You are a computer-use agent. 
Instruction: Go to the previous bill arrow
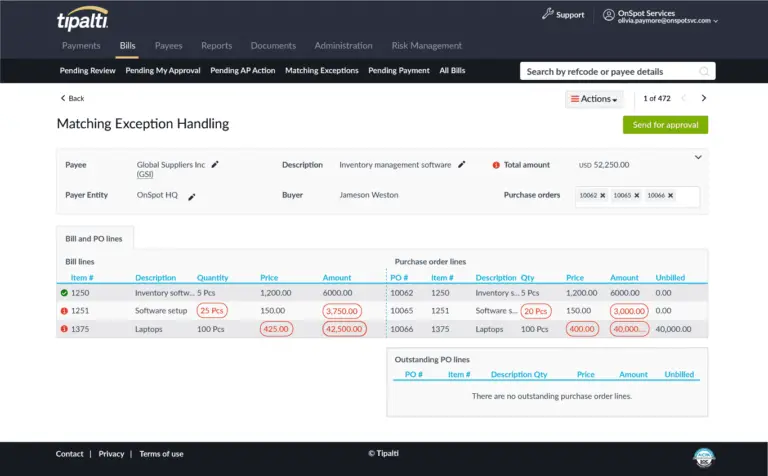(x=684, y=98)
